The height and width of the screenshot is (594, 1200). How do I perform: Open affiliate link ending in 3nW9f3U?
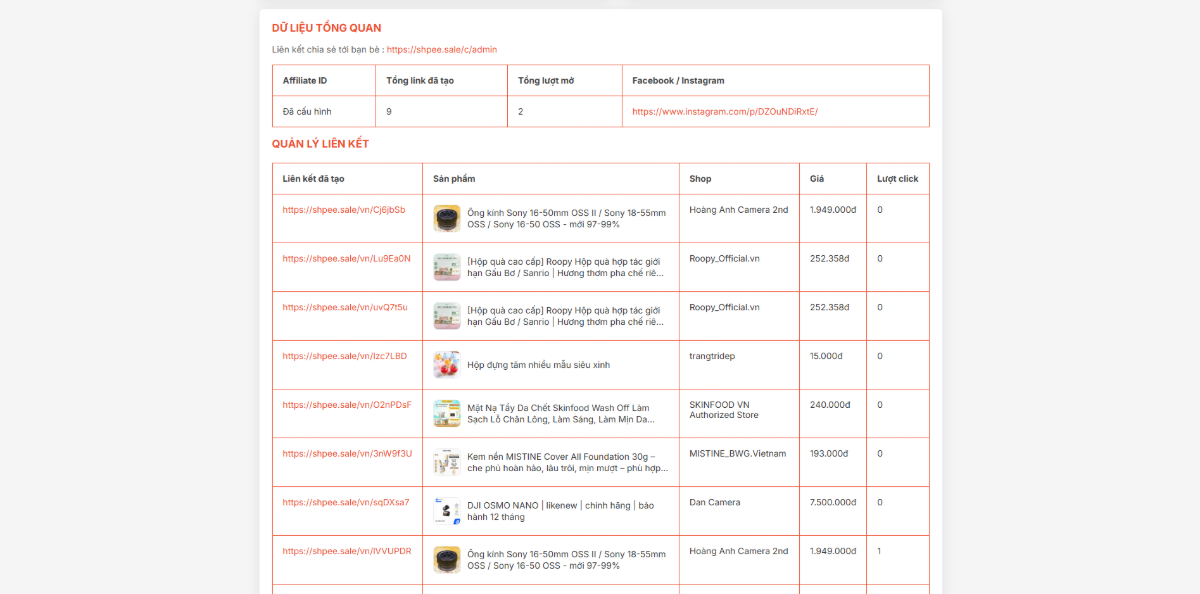(x=347, y=454)
